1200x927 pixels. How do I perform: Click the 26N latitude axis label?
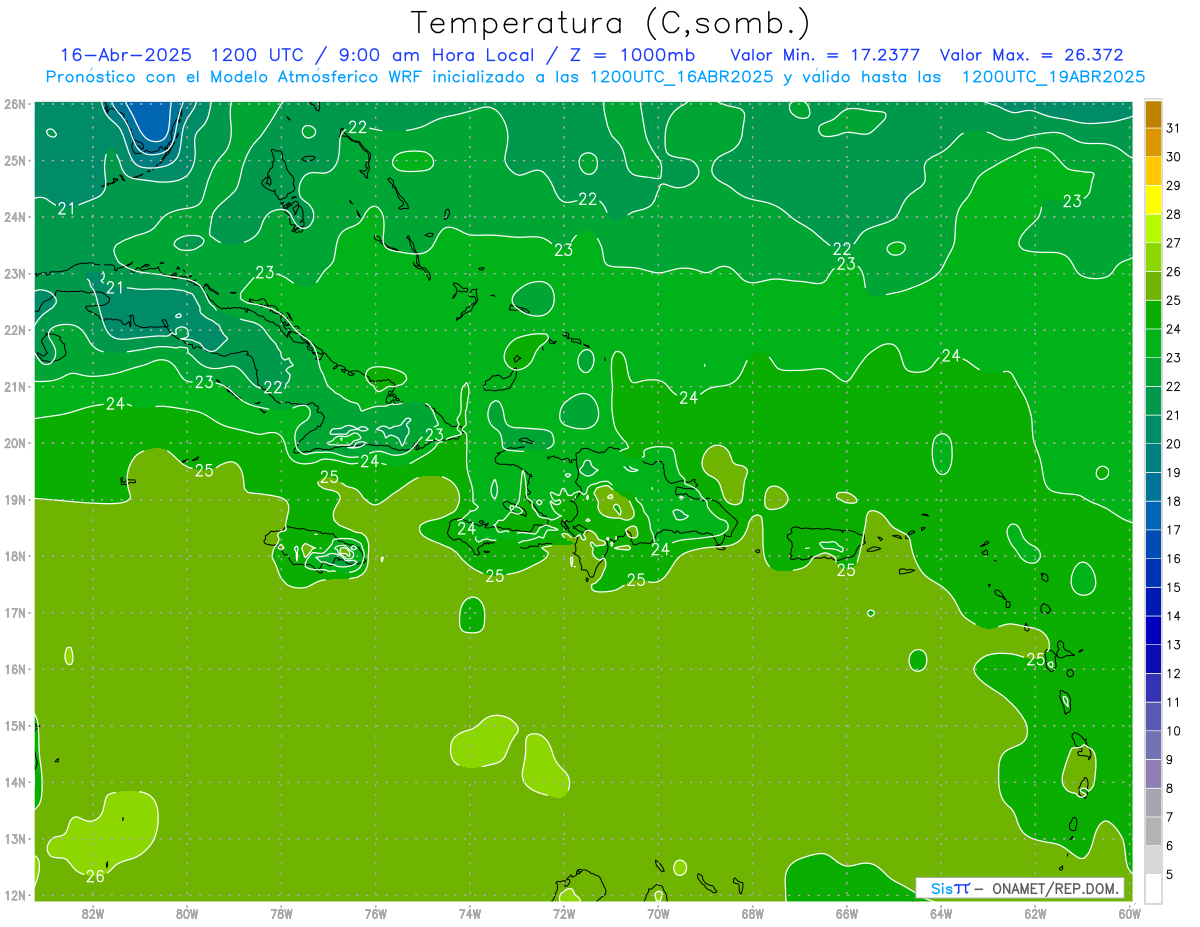click(15, 103)
